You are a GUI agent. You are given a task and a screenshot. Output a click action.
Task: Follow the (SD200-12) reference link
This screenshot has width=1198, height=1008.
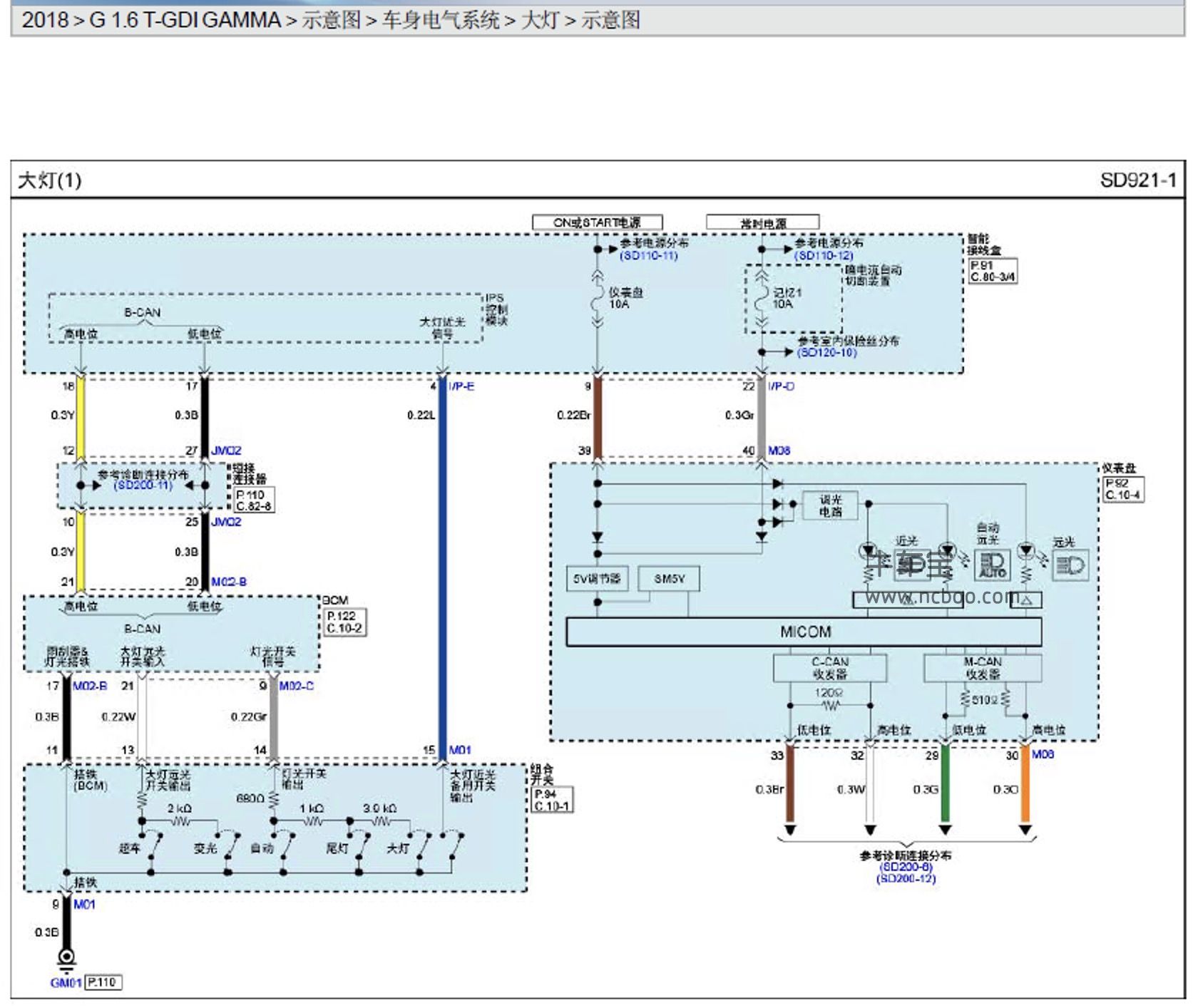pyautogui.click(x=906, y=878)
